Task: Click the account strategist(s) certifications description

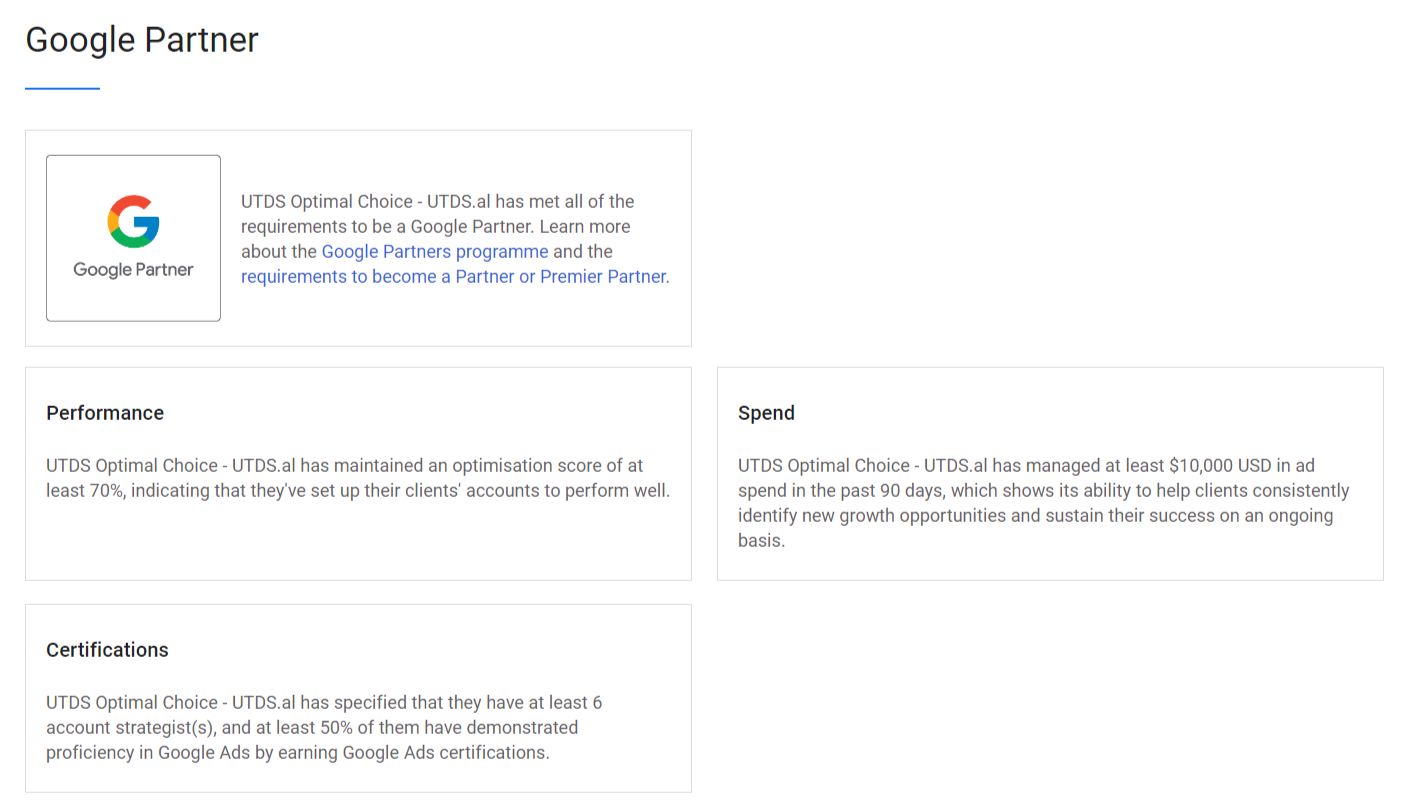Action: [324, 727]
